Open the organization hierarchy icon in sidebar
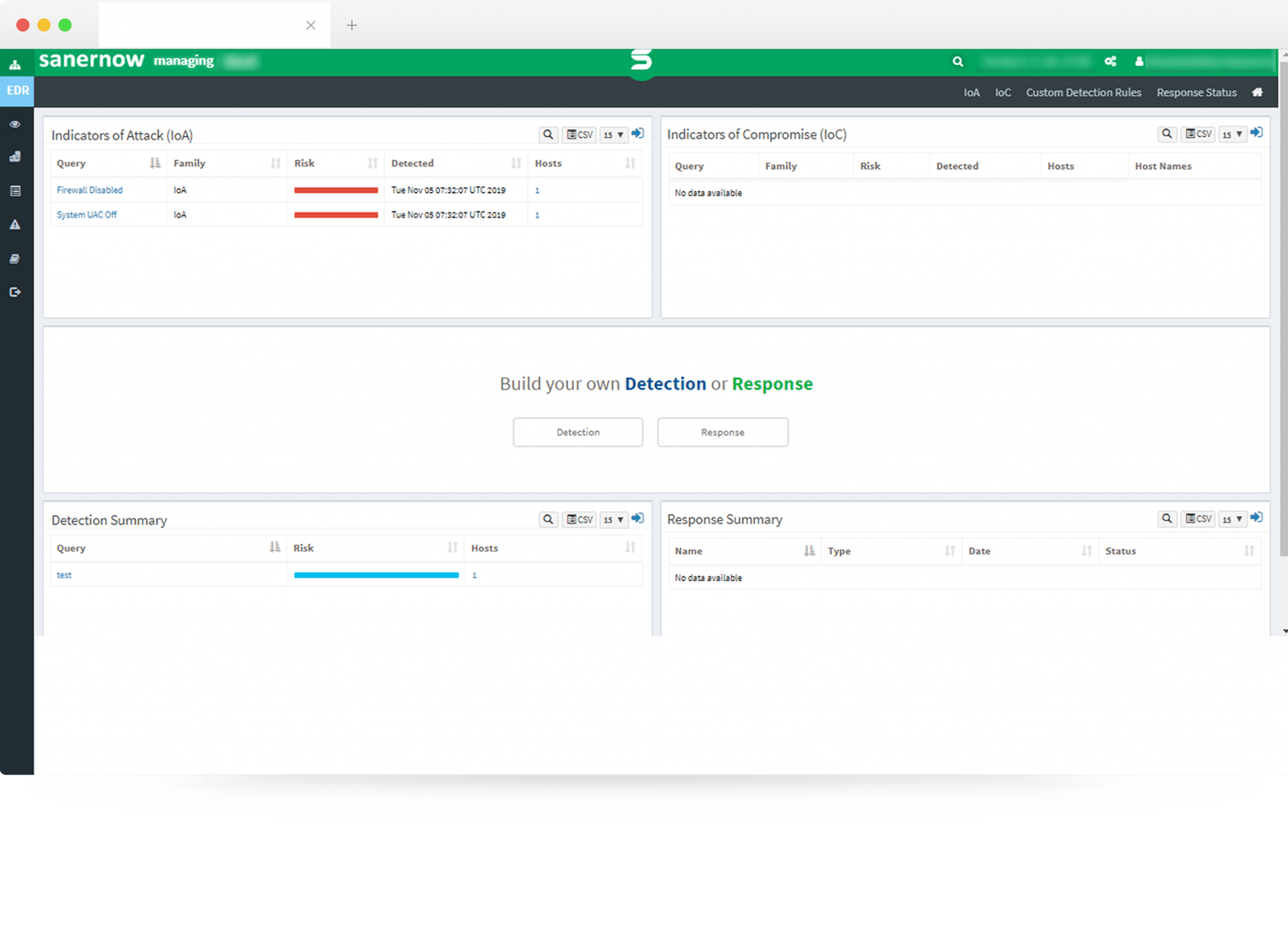 coord(15,64)
